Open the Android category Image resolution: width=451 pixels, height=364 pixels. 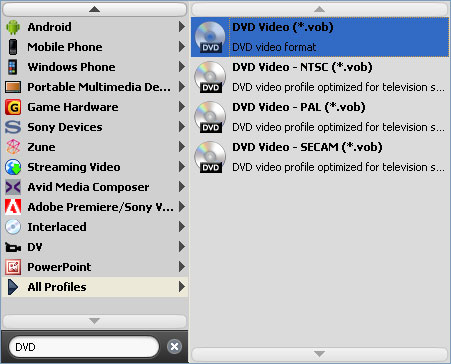(x=95, y=27)
